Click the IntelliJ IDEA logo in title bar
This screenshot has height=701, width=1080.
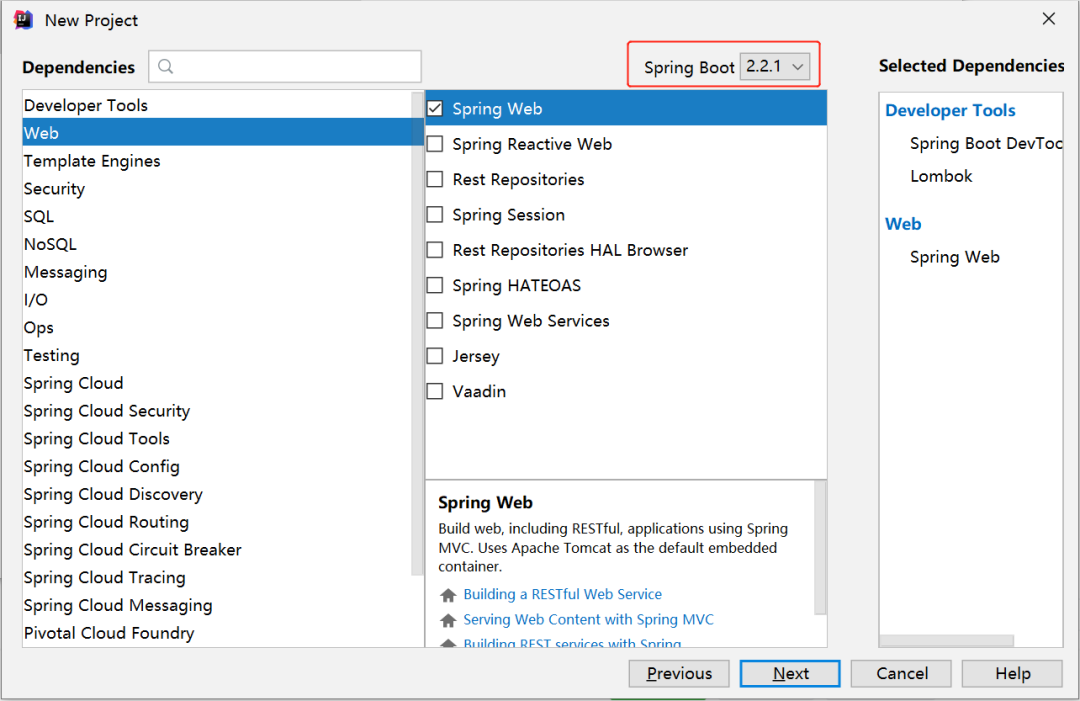23,20
